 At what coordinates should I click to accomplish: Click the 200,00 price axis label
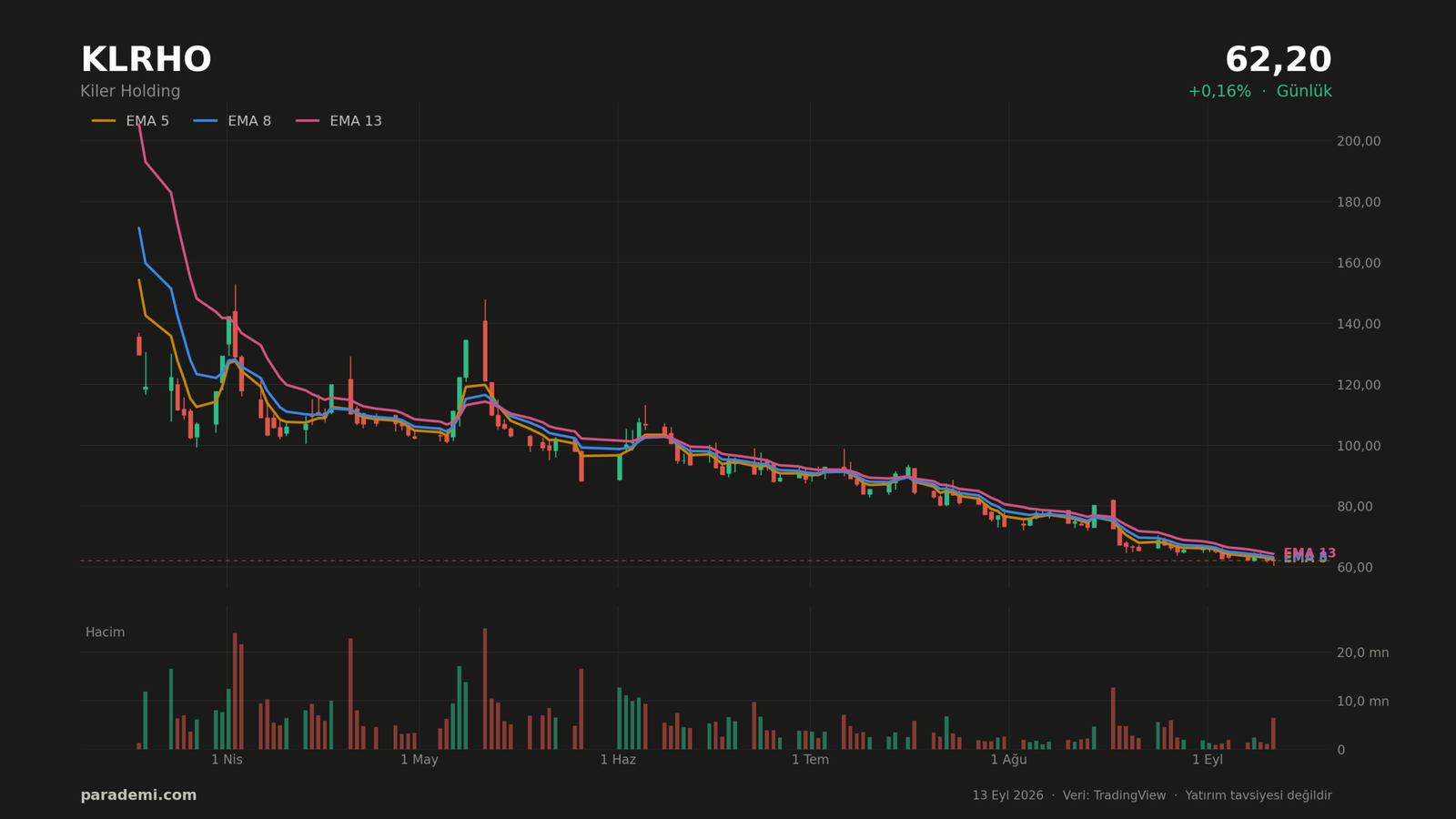tap(1359, 141)
